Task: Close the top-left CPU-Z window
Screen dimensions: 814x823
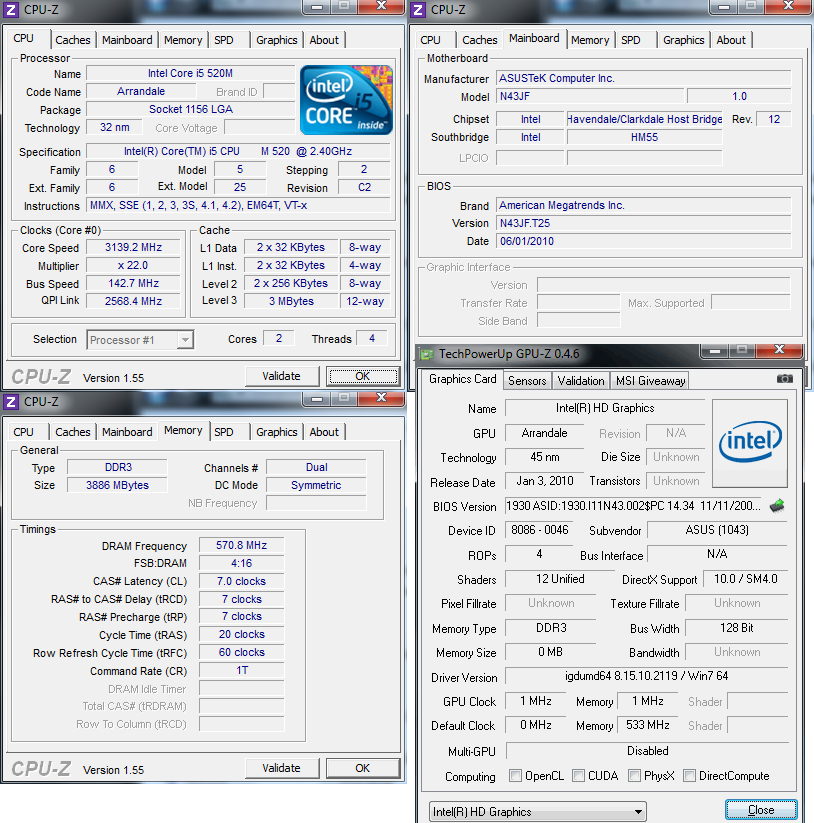Action: (382, 6)
